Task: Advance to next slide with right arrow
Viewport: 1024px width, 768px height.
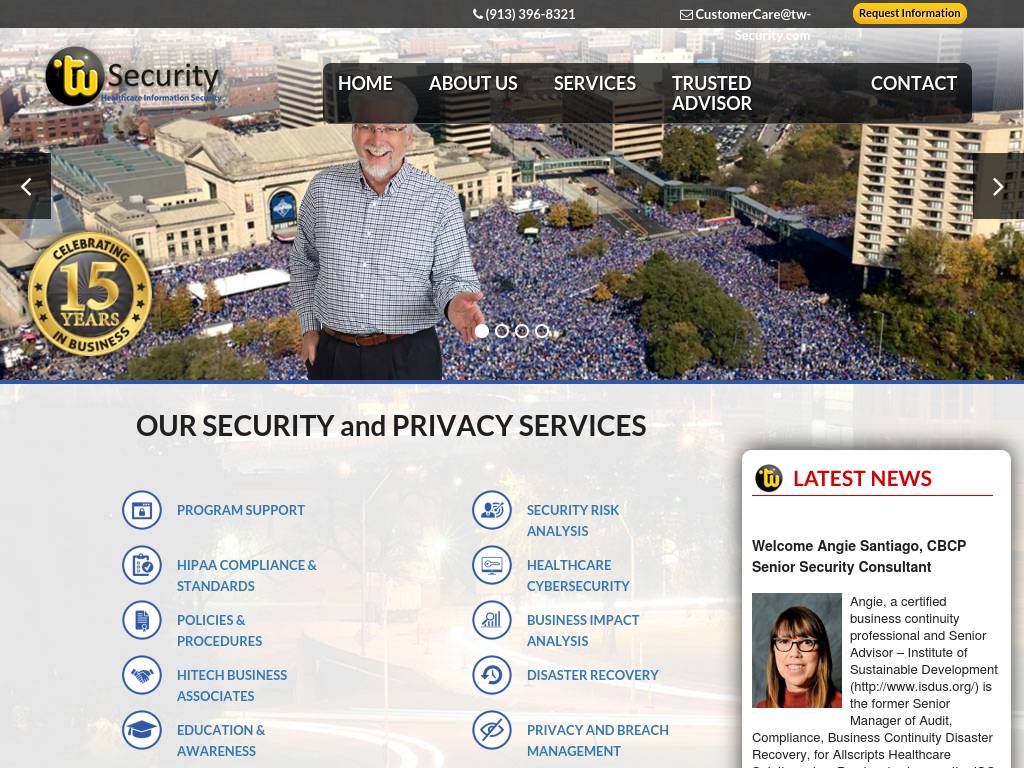Action: (x=998, y=187)
